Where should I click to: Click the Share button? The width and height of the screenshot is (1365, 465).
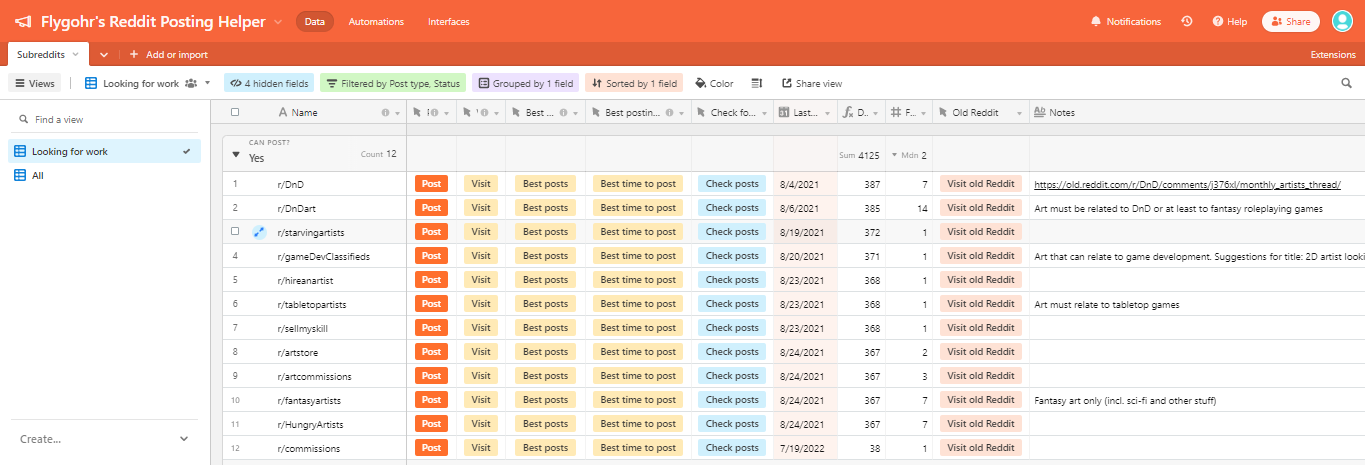pyautogui.click(x=1290, y=21)
